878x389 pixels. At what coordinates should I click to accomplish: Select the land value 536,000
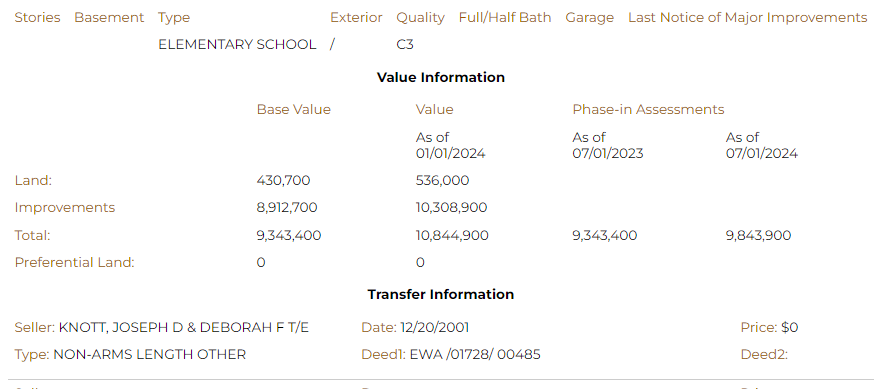click(442, 180)
